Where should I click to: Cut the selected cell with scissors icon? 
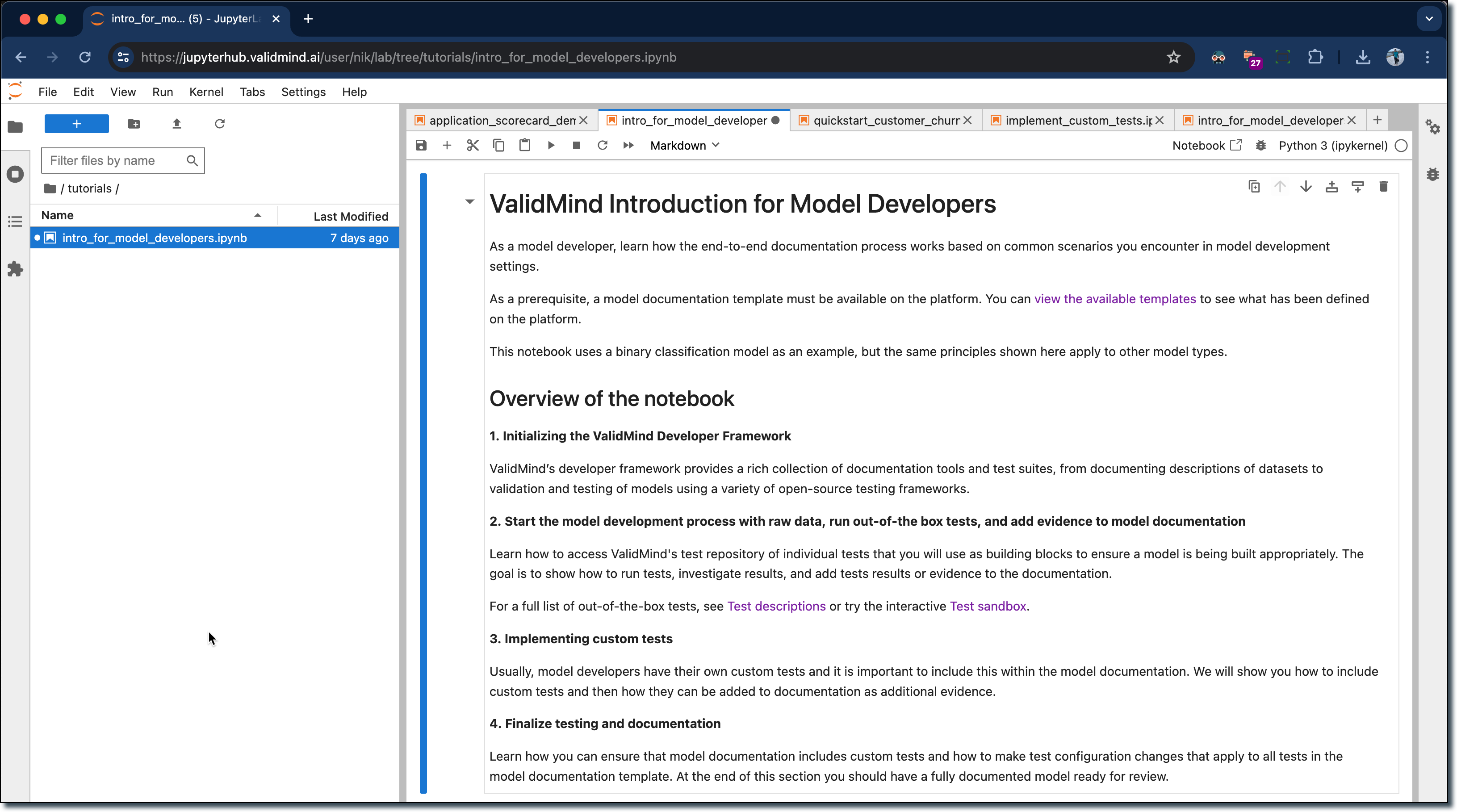pyautogui.click(x=473, y=145)
